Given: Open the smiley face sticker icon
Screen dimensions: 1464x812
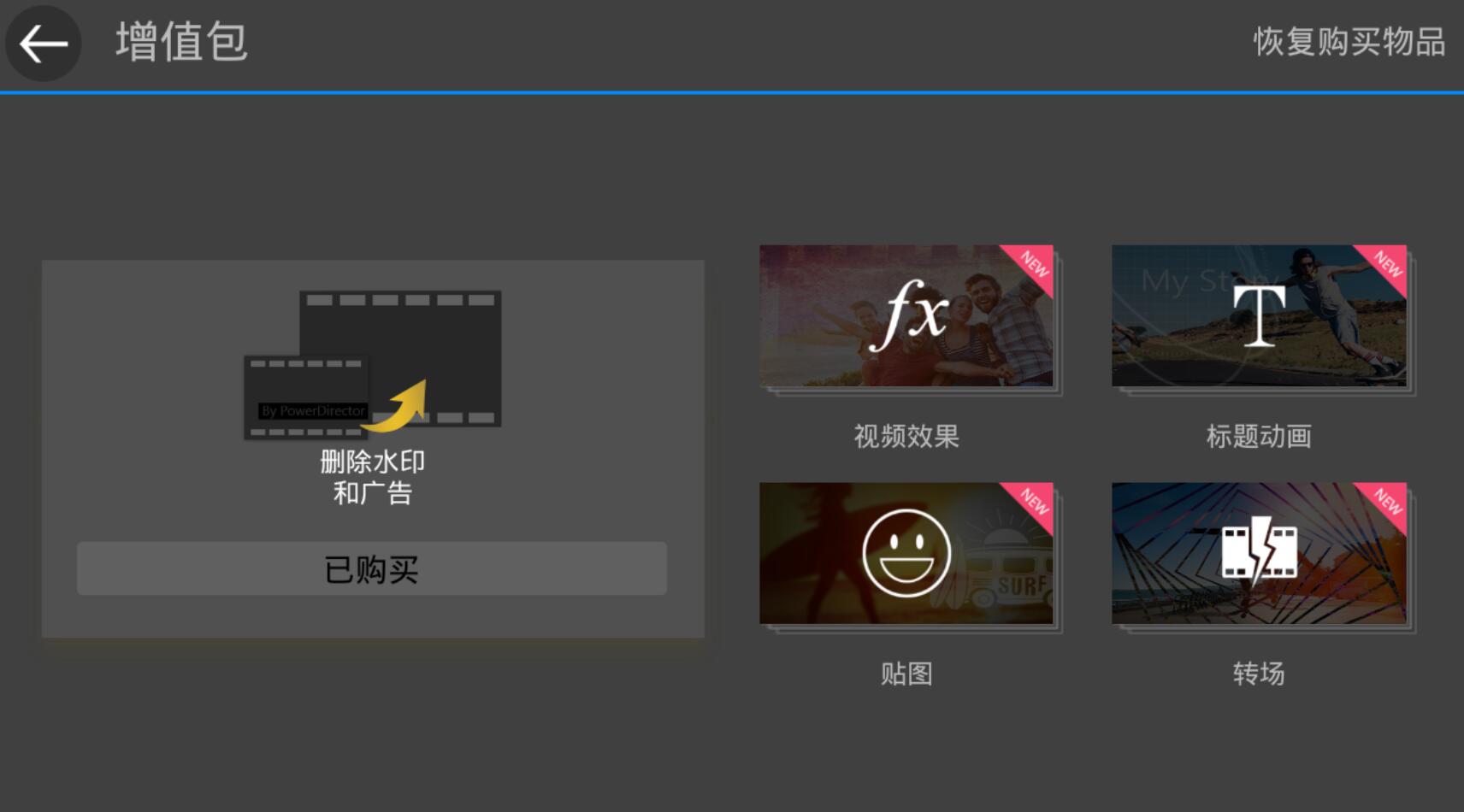Looking at the screenshot, I should 906,553.
